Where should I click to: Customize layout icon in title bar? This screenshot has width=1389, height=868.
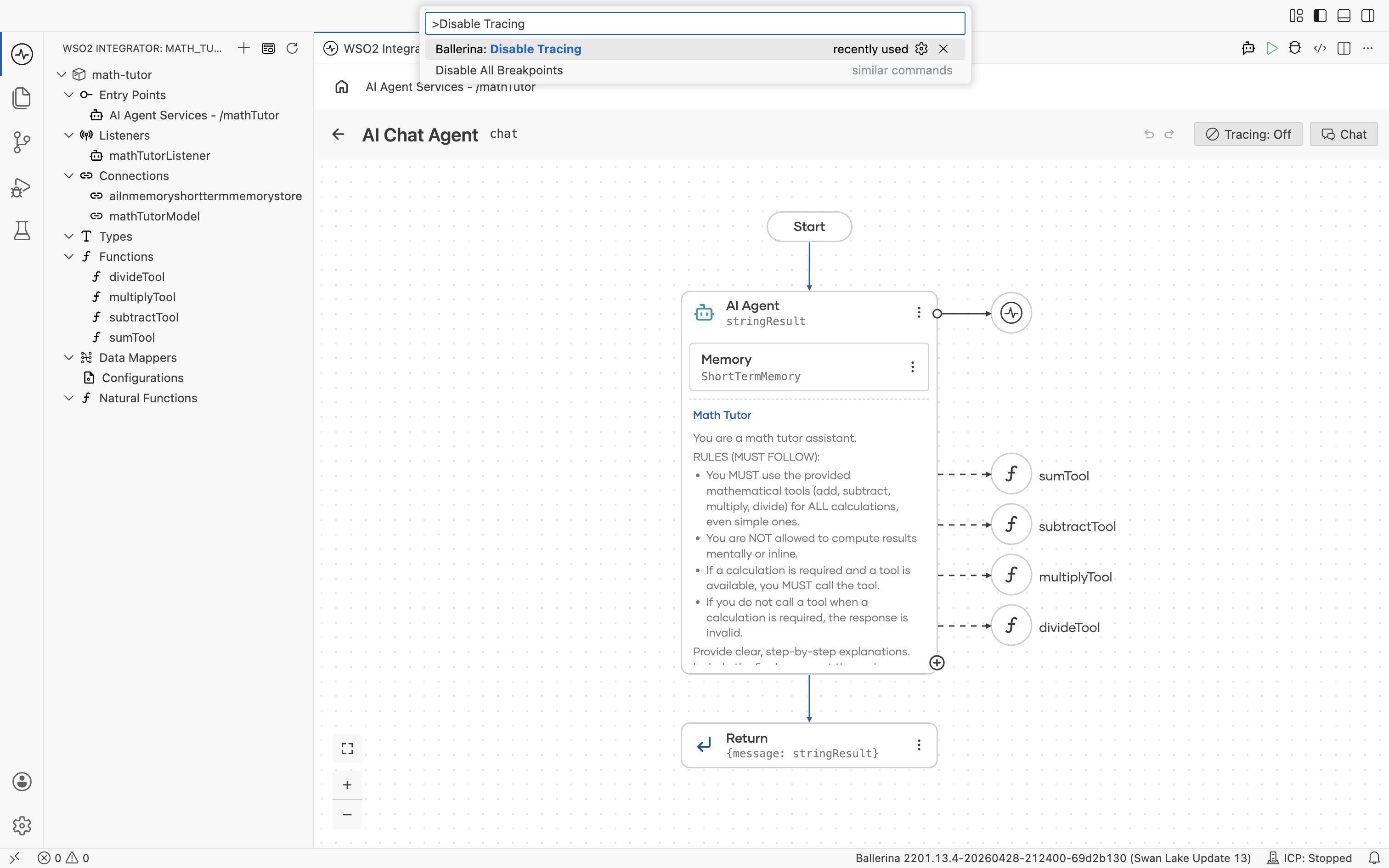pos(1296,16)
